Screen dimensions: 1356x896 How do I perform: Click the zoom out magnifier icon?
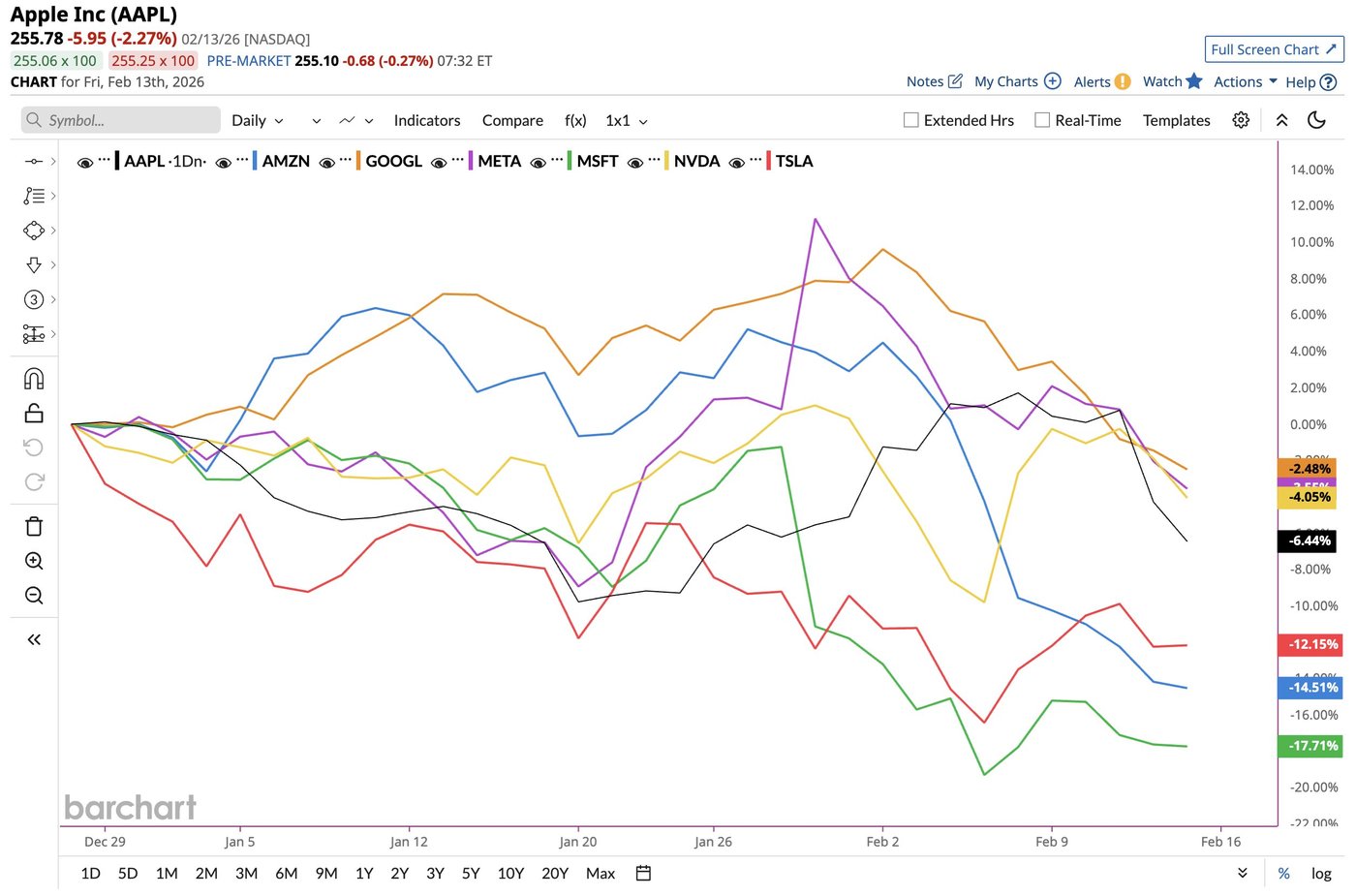tap(34, 596)
